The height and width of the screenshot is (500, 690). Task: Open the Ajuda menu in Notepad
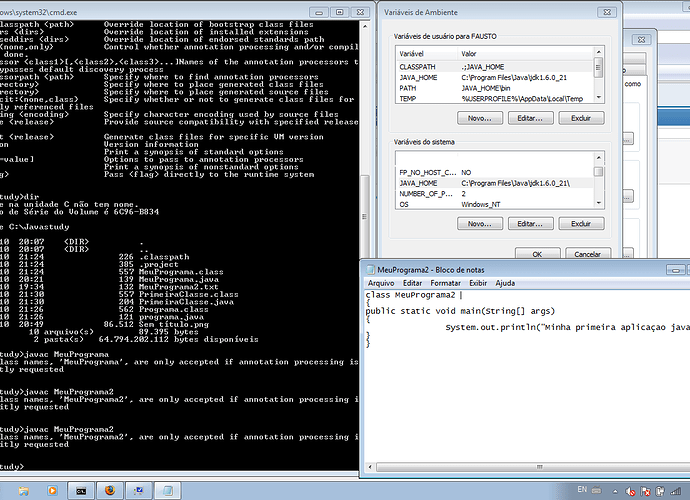coord(505,283)
